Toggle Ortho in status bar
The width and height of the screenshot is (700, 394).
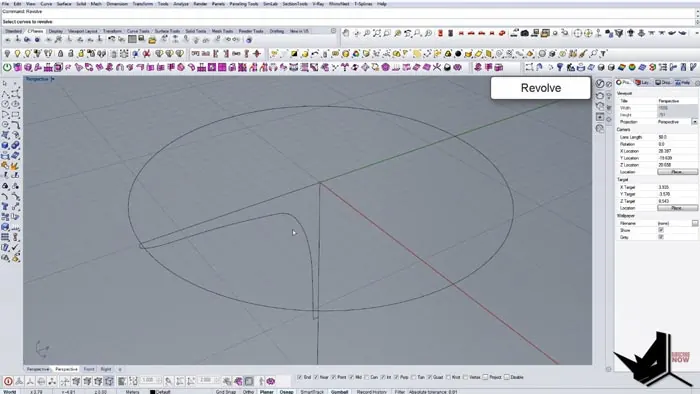[x=248, y=392]
